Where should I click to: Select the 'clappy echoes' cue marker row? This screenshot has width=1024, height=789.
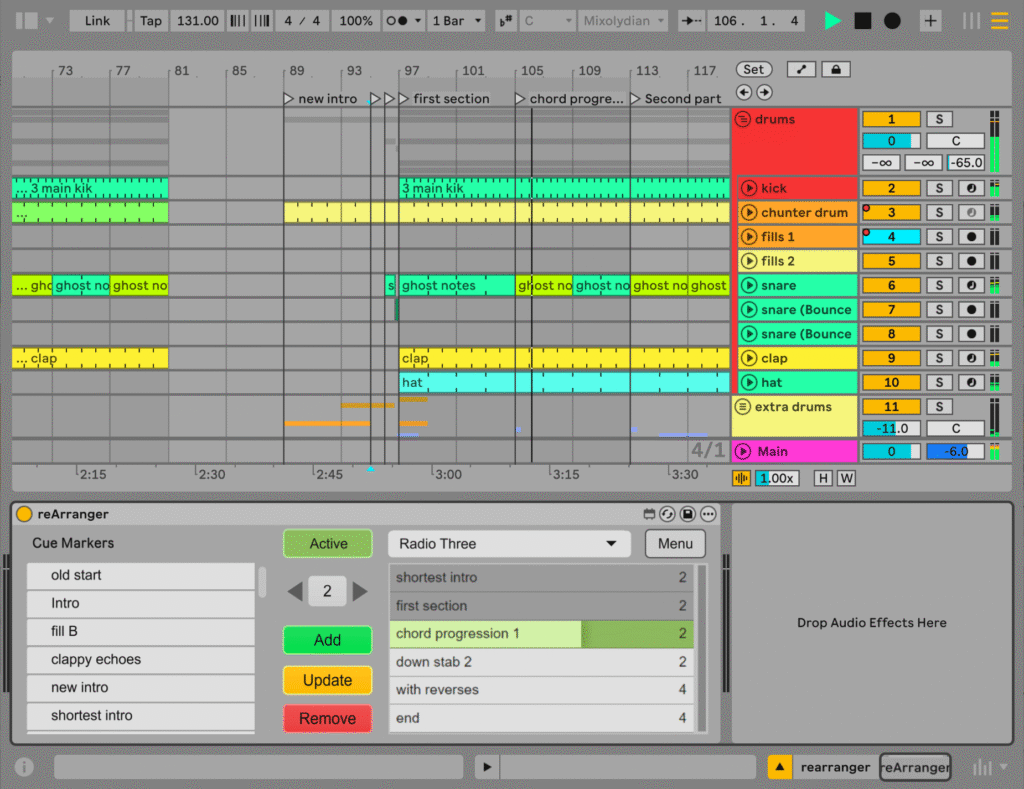point(140,659)
